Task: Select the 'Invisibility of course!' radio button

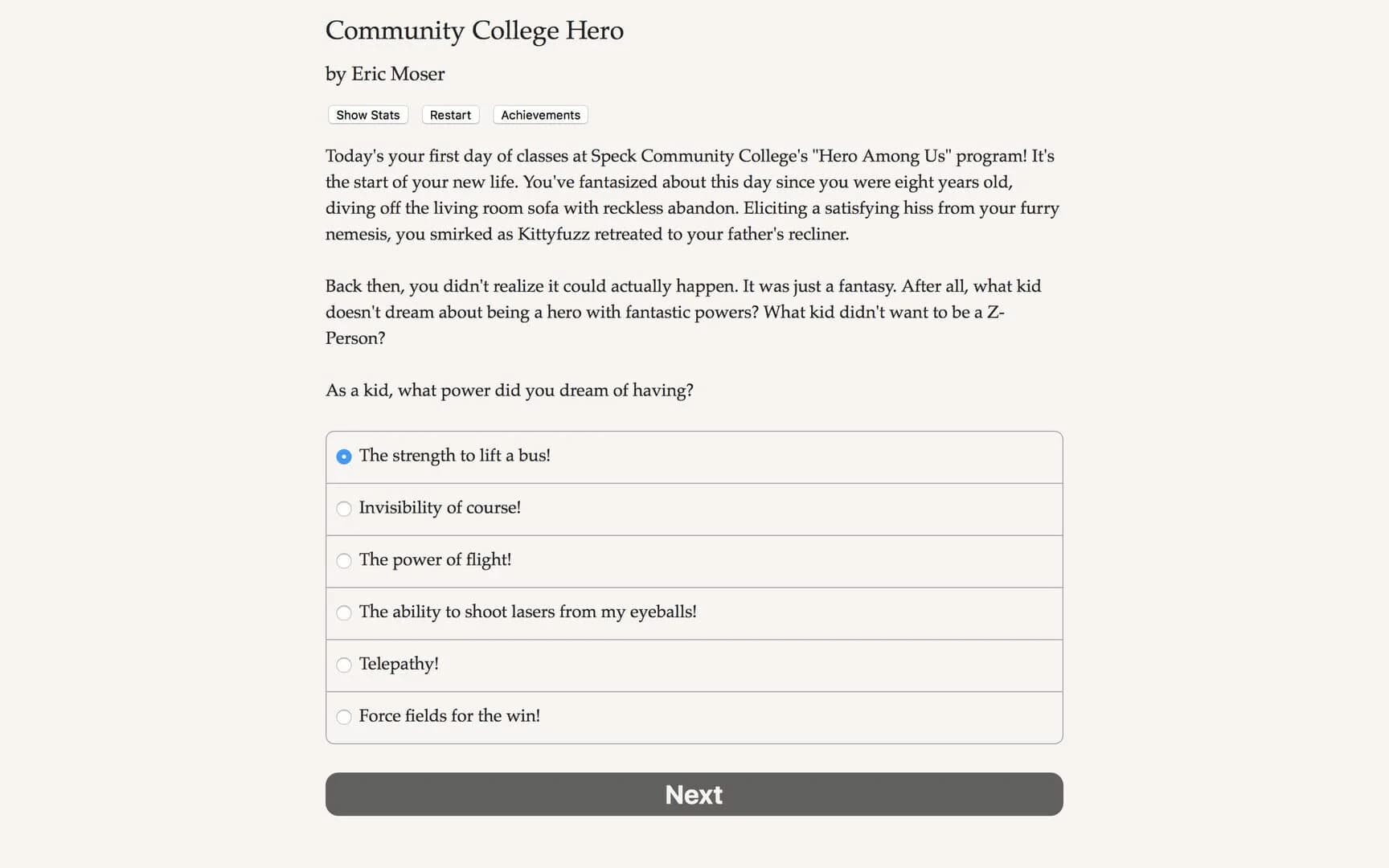Action: [x=344, y=508]
